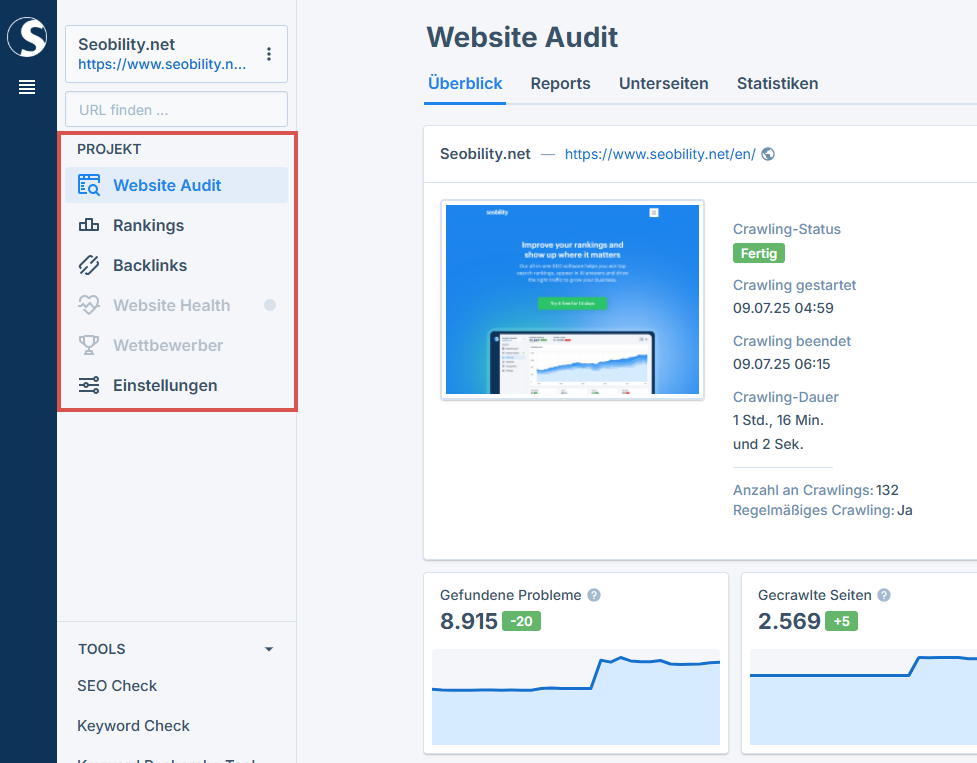977x763 pixels.
Task: Click the -20 change badge
Action: click(x=522, y=621)
